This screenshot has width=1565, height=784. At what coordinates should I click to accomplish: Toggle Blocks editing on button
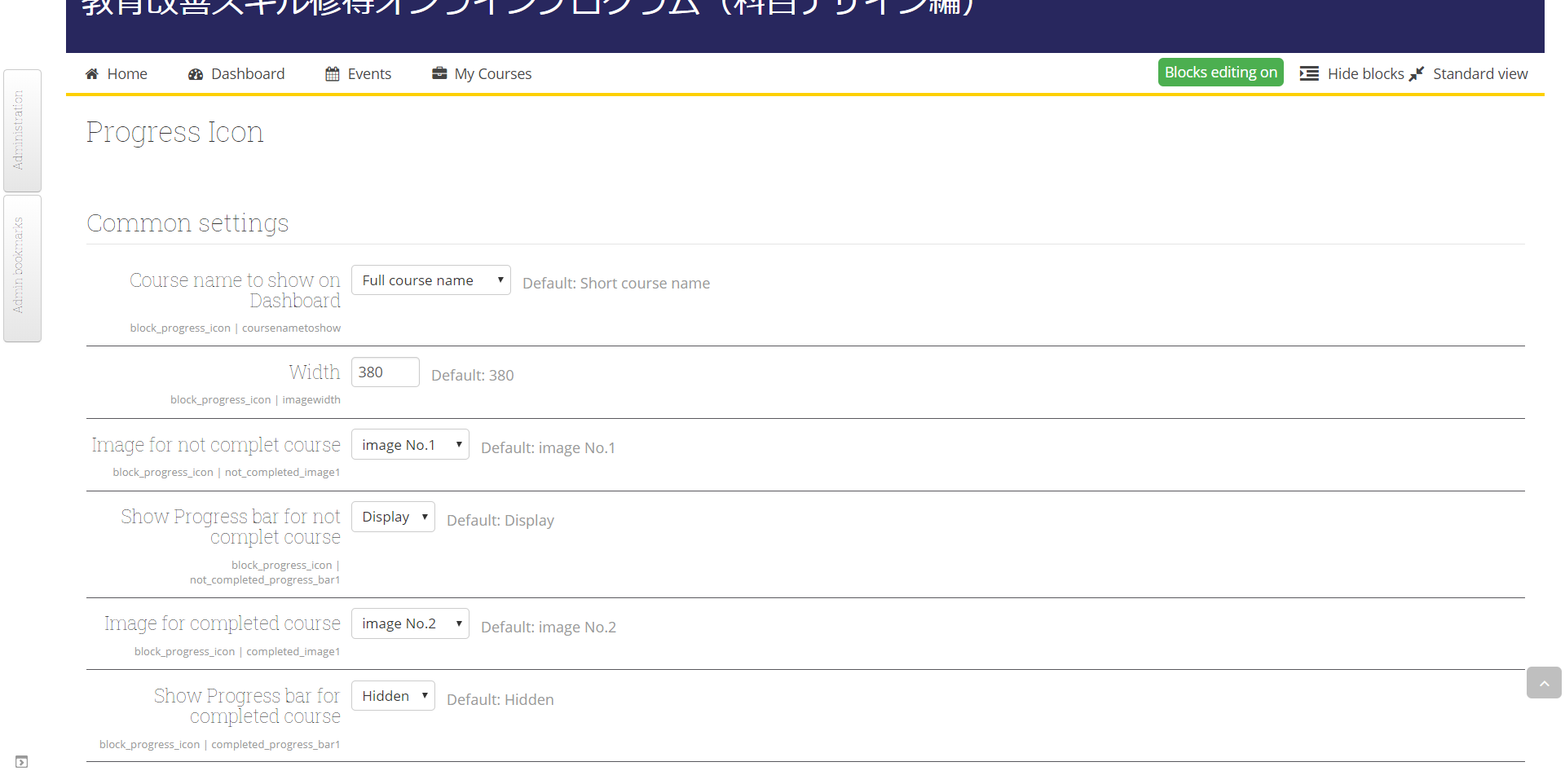(1220, 72)
